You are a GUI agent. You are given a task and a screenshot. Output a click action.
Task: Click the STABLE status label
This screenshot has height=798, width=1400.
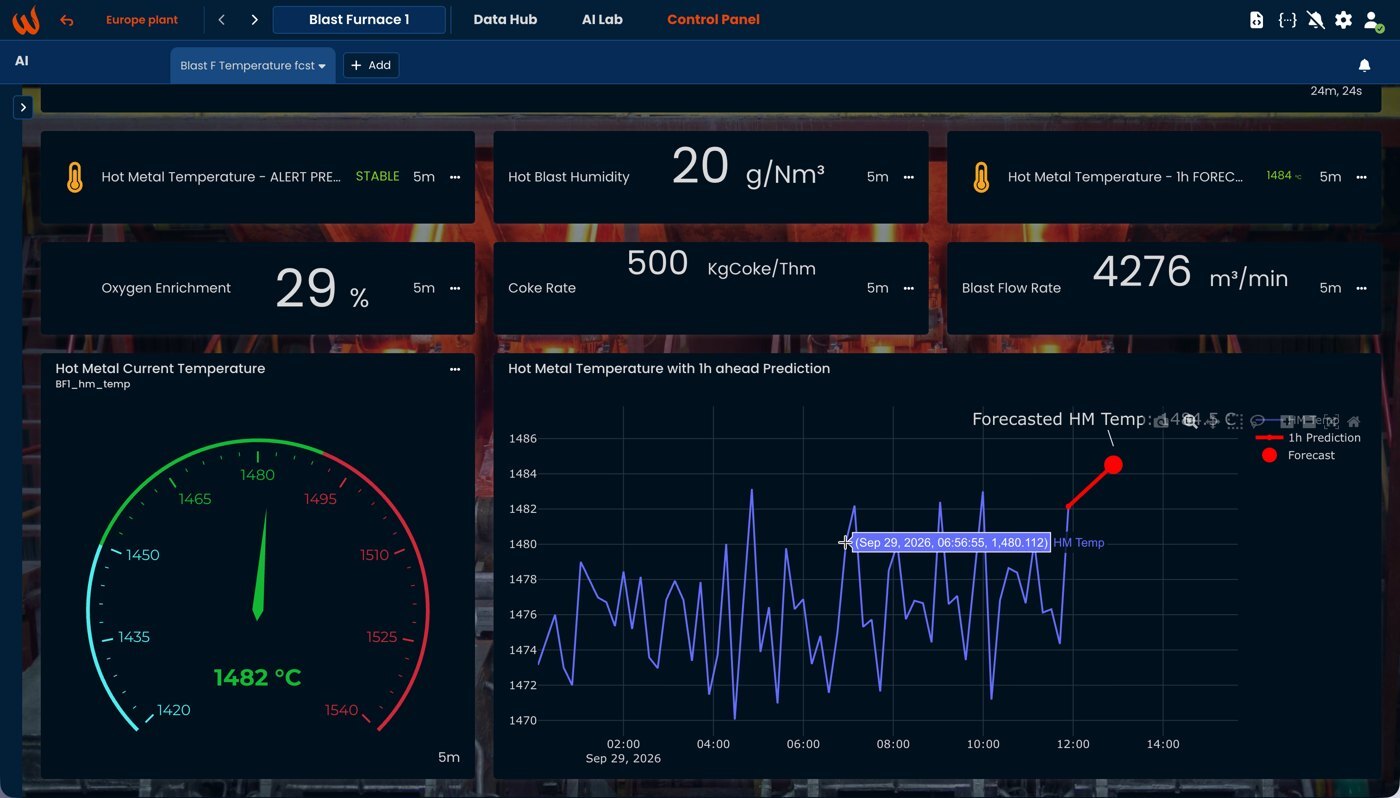(x=377, y=176)
